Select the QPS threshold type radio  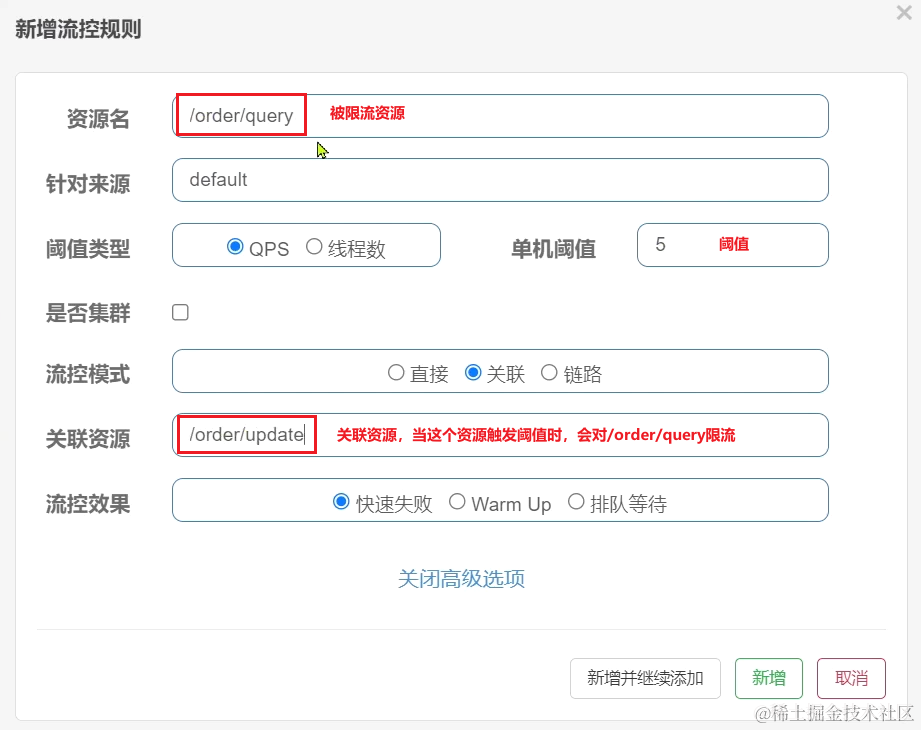[x=235, y=247]
